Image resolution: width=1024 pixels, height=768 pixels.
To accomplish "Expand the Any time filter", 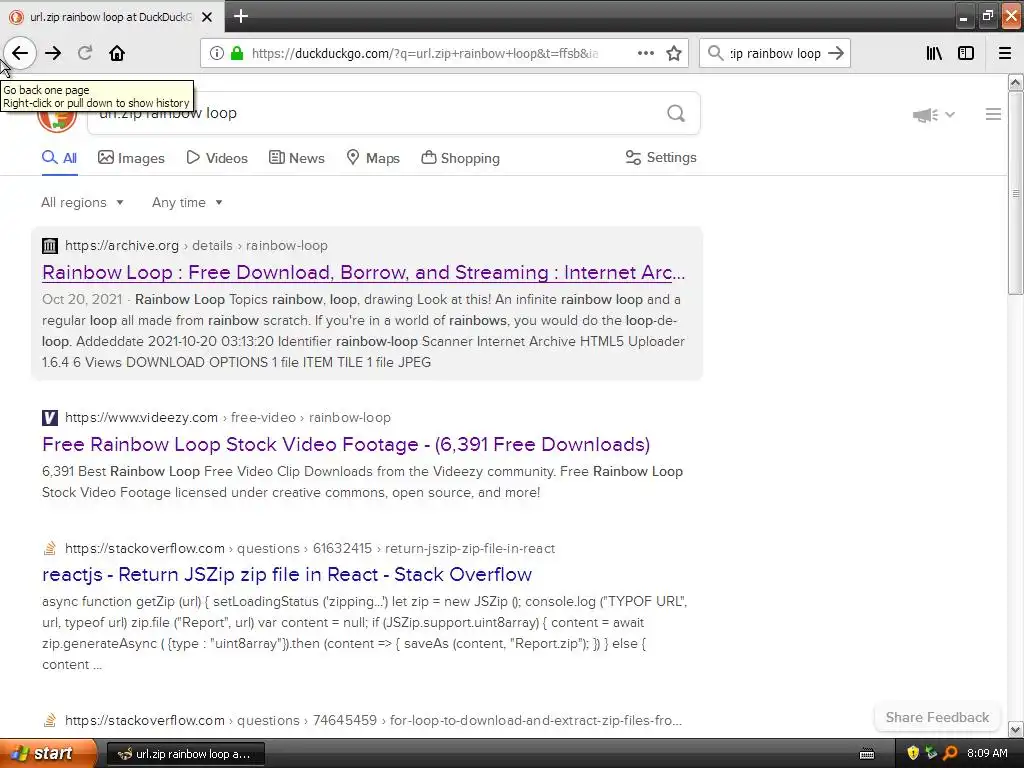I will pos(187,202).
